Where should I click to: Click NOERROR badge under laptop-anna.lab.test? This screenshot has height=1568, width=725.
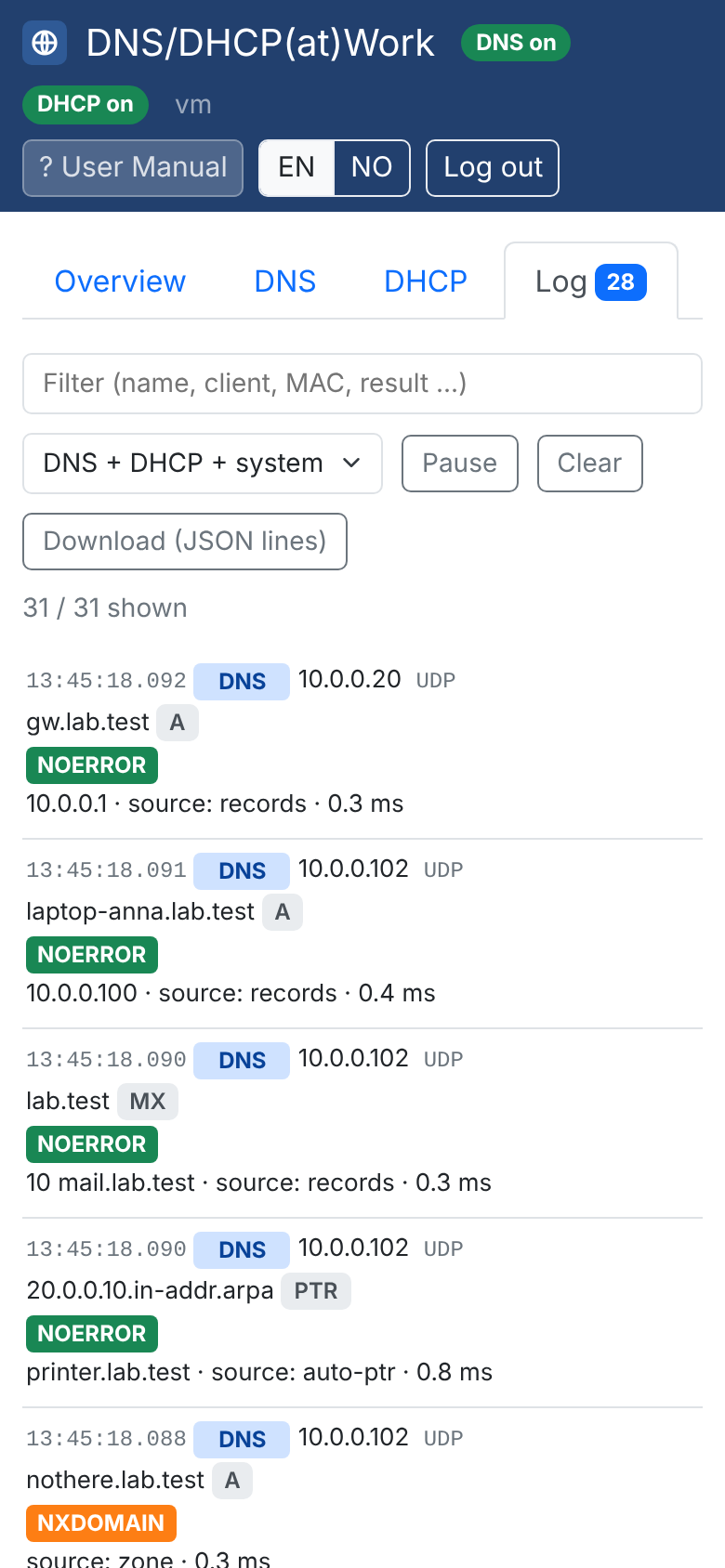pyautogui.click(x=92, y=955)
